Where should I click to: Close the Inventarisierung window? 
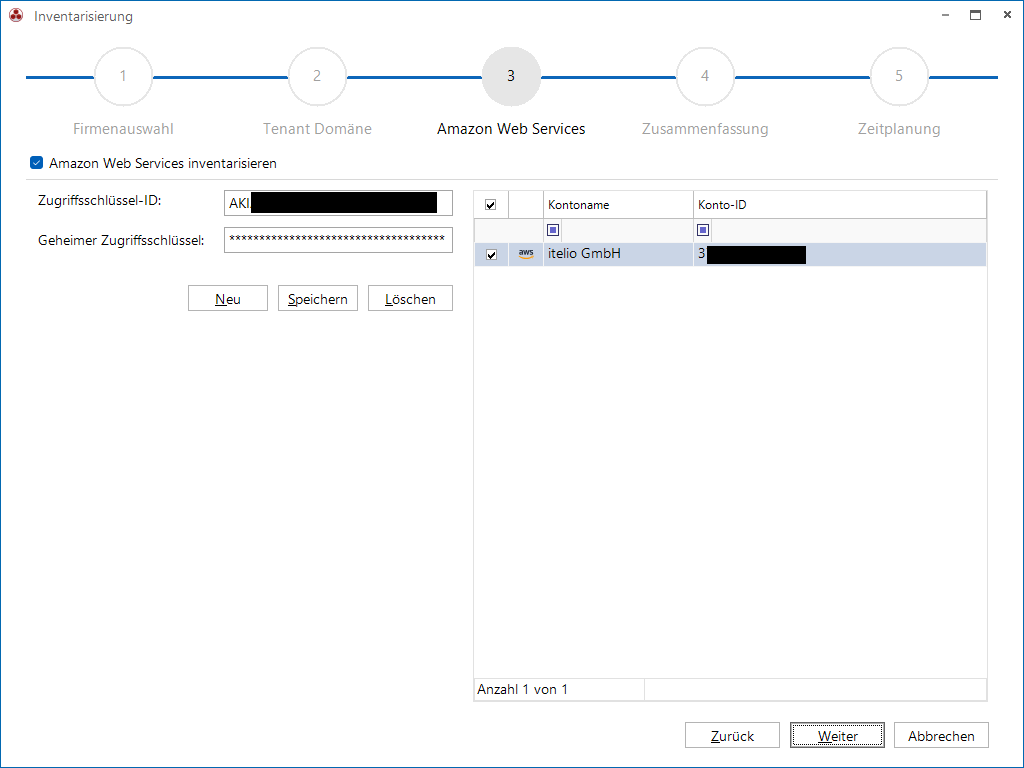[1007, 15]
